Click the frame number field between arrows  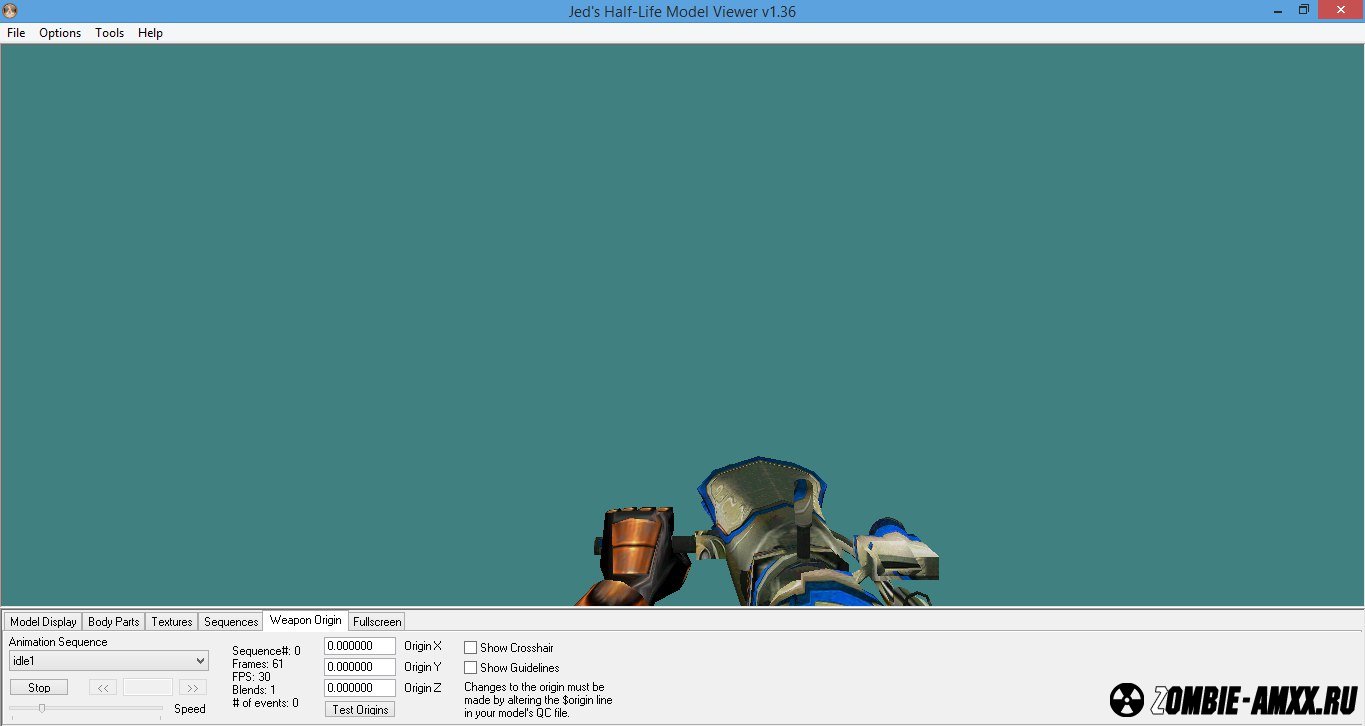pyautogui.click(x=148, y=688)
